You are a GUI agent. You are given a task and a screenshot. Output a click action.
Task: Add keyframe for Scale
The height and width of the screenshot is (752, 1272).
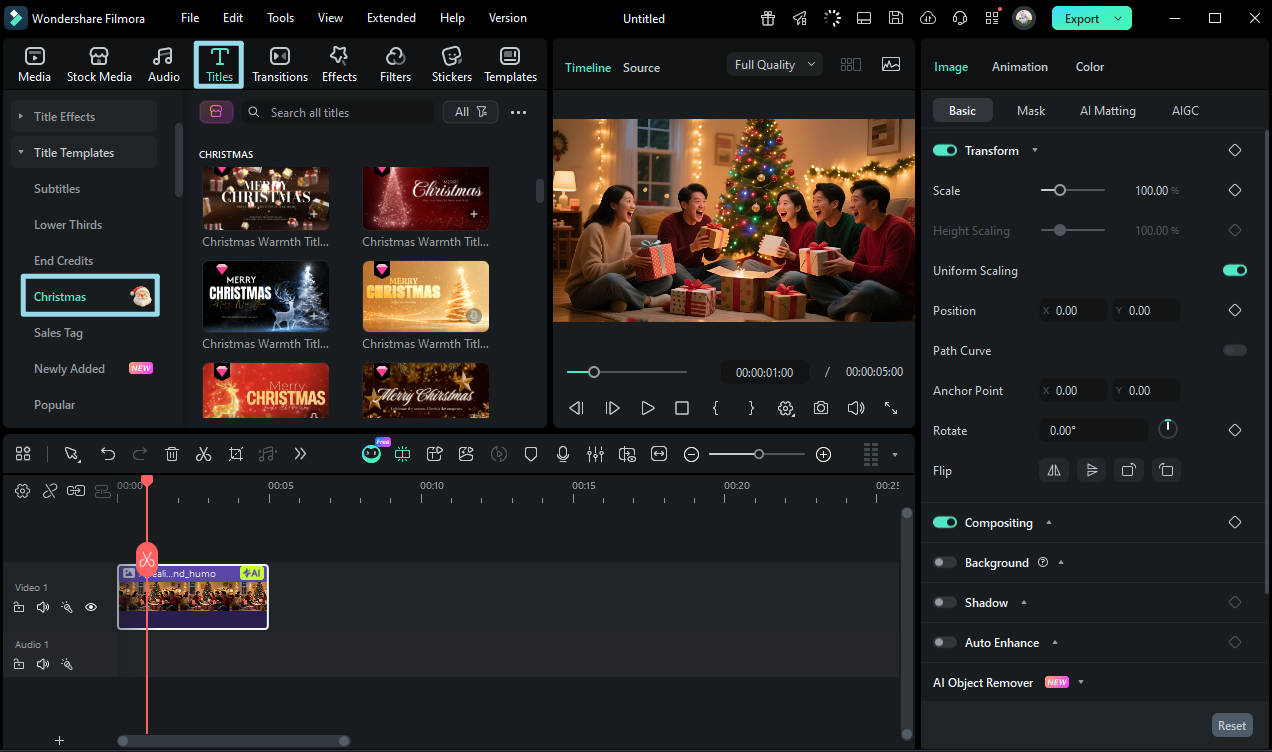click(x=1235, y=190)
